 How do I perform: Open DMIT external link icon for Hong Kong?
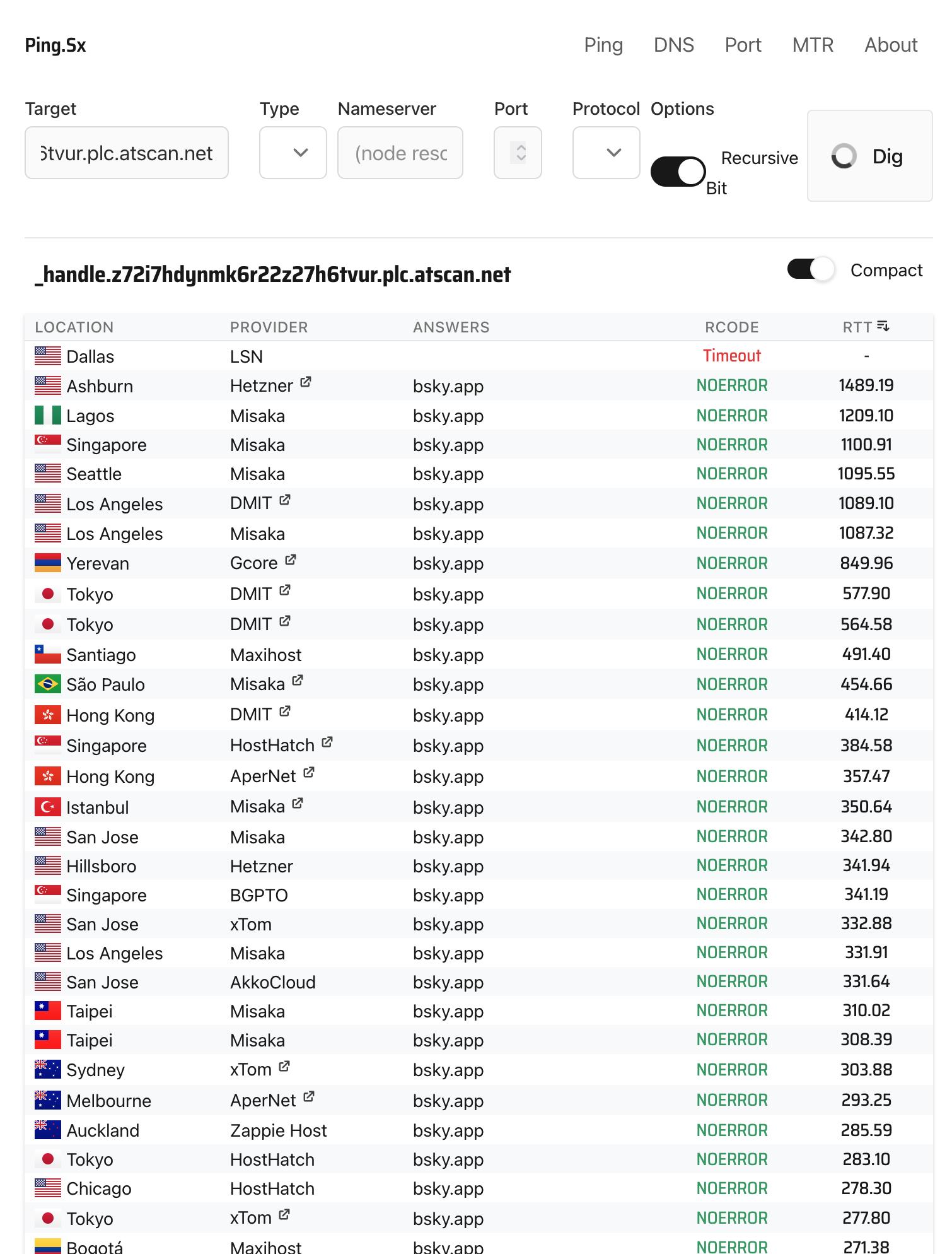pyautogui.click(x=285, y=712)
